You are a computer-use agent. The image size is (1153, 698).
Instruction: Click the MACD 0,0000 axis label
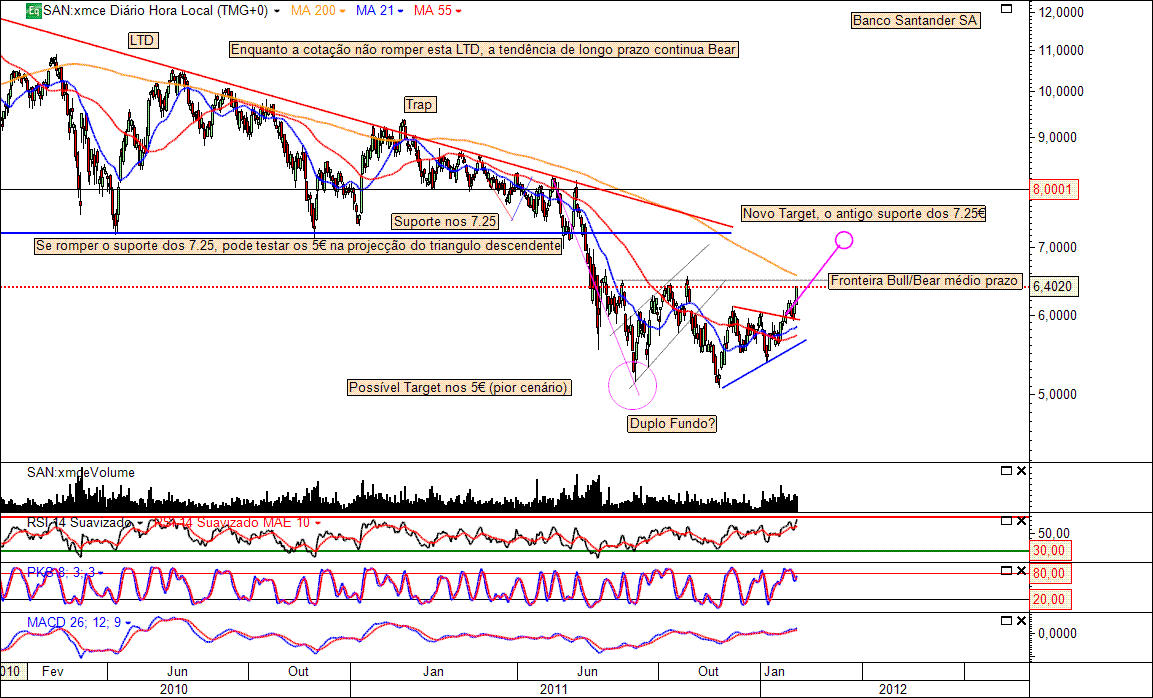click(x=1057, y=633)
